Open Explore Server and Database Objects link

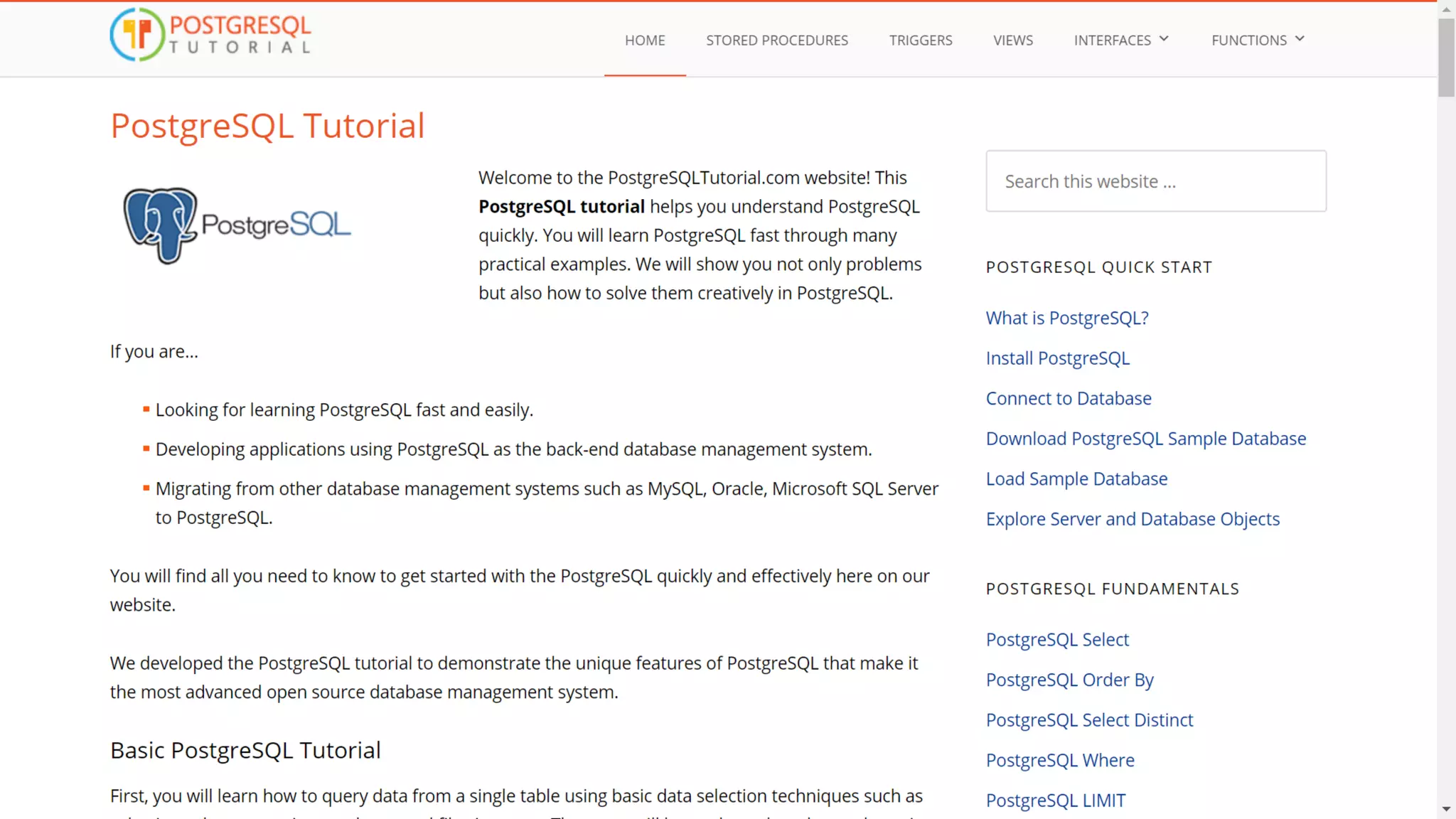[x=1133, y=519]
